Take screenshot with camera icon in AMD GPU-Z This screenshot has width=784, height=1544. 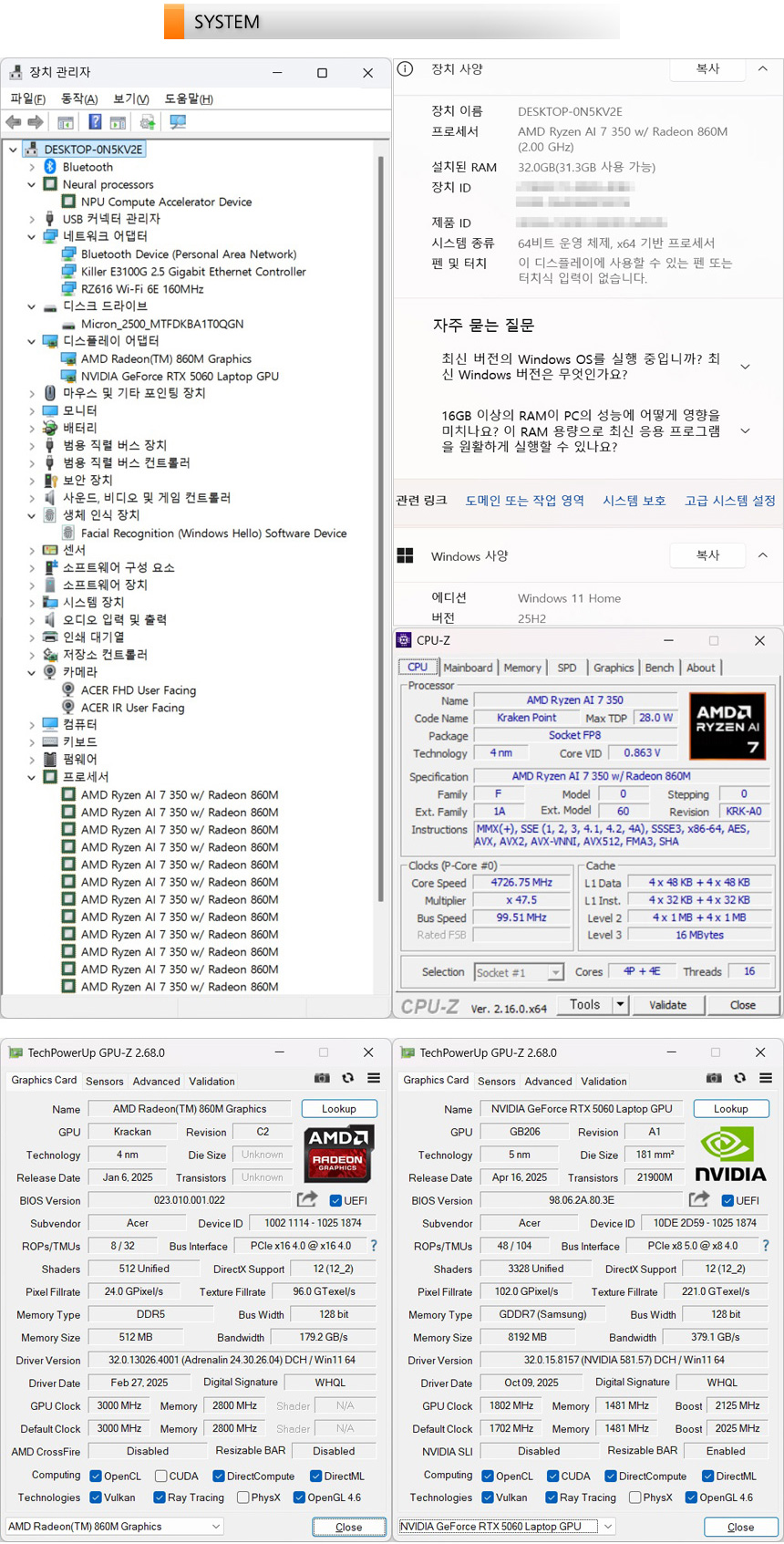pos(322,1078)
